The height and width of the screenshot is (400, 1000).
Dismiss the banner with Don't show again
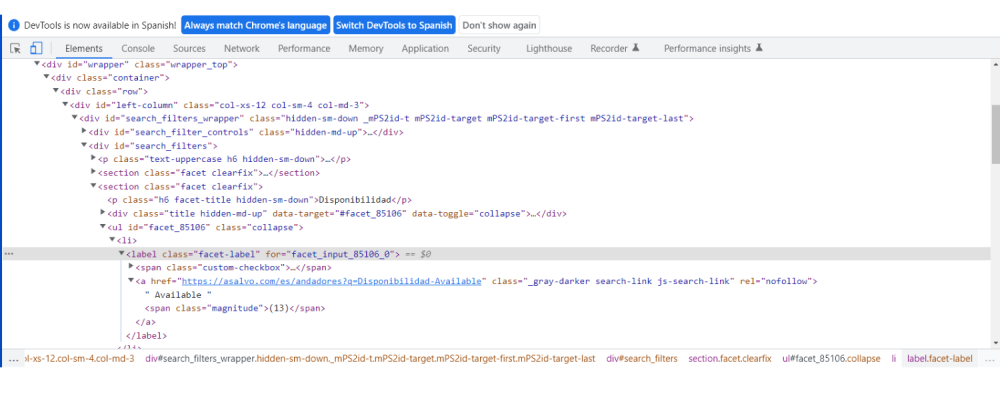(x=499, y=26)
